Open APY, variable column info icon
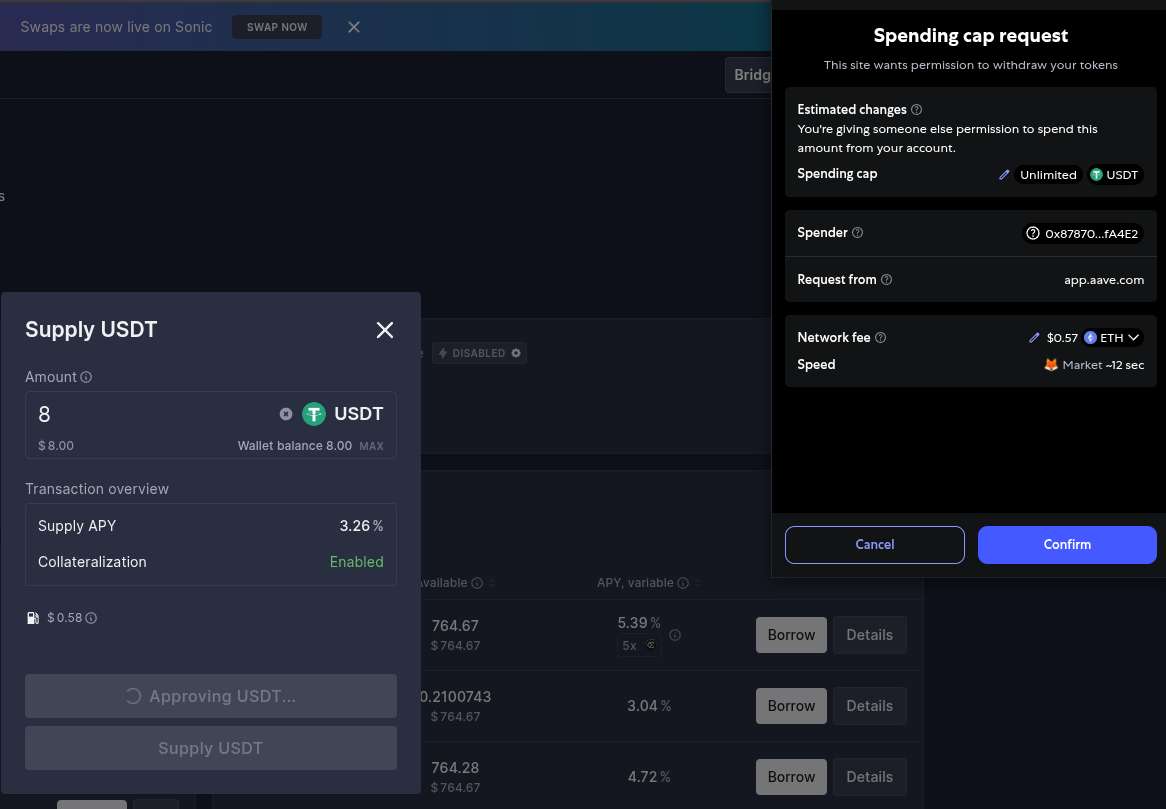The height and width of the screenshot is (809, 1166). [683, 583]
